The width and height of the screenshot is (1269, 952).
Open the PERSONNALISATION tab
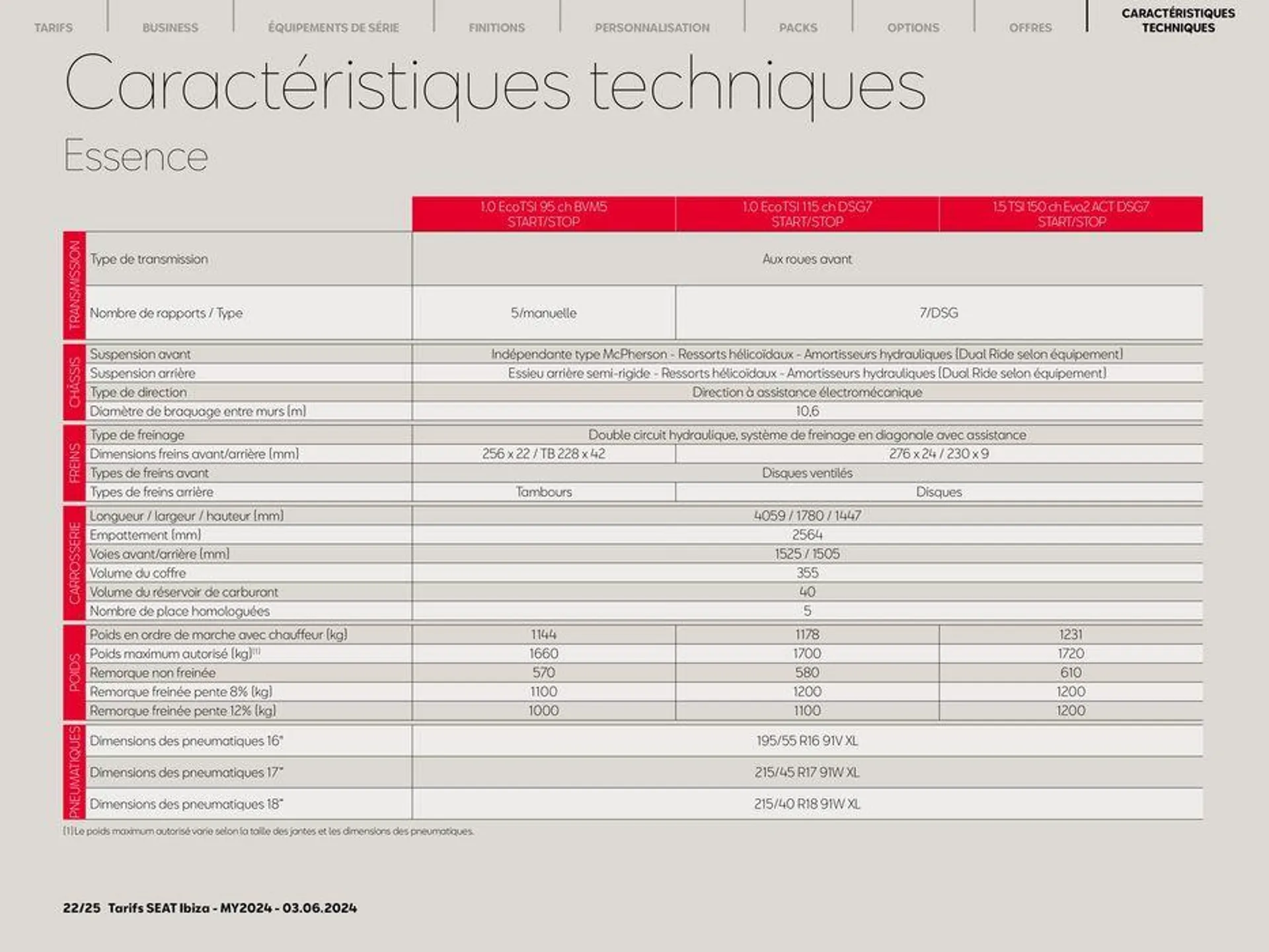click(x=652, y=28)
